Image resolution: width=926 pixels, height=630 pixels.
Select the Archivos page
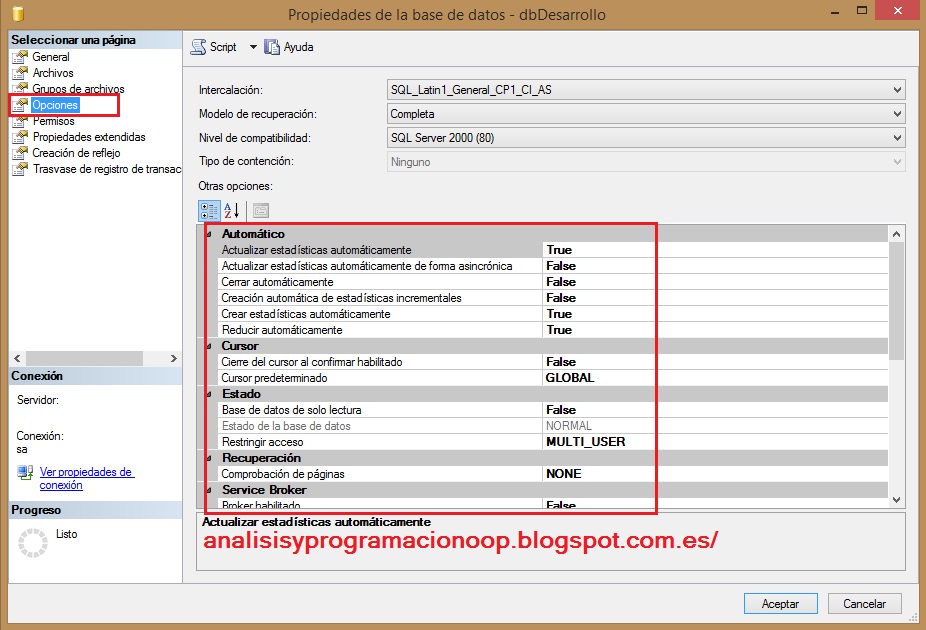[53, 73]
